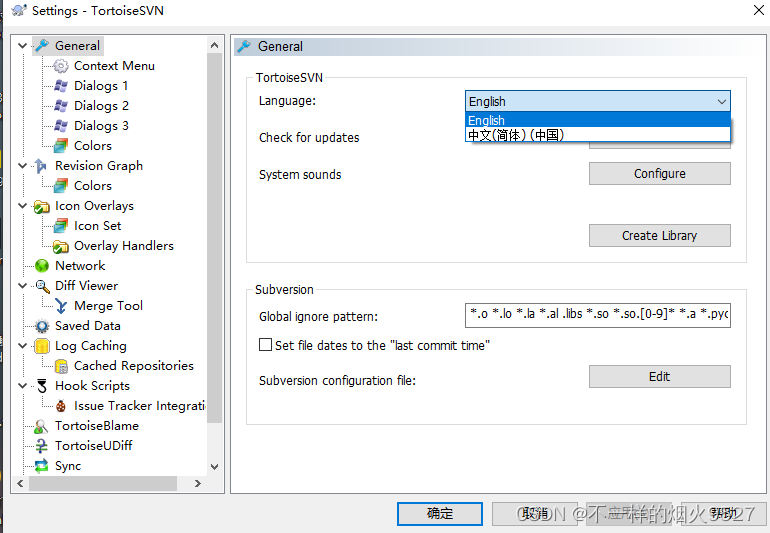The height and width of the screenshot is (533, 770).
Task: Click the tree's vertical scrollbar thumb
Action: click(x=214, y=238)
